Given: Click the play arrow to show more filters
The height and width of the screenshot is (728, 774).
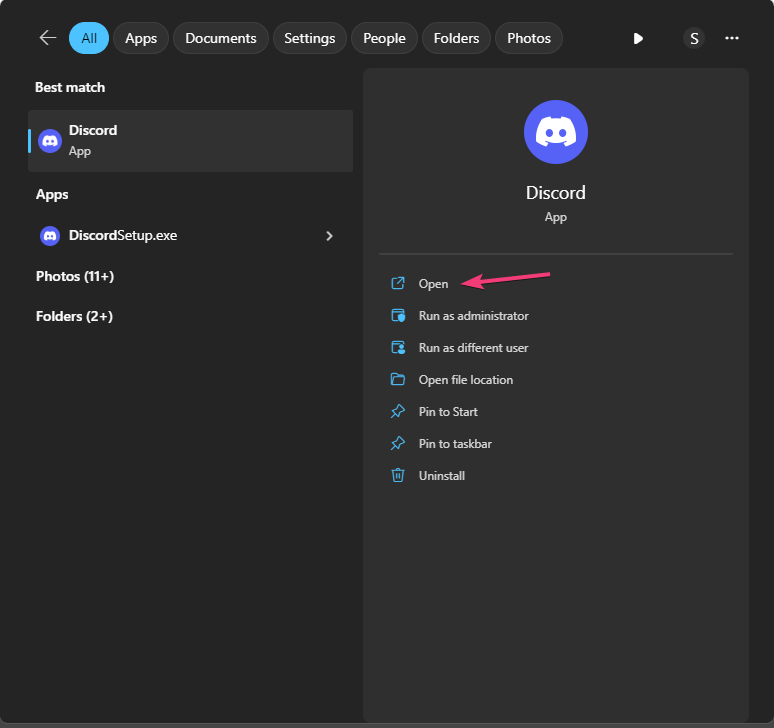Looking at the screenshot, I should click(638, 38).
